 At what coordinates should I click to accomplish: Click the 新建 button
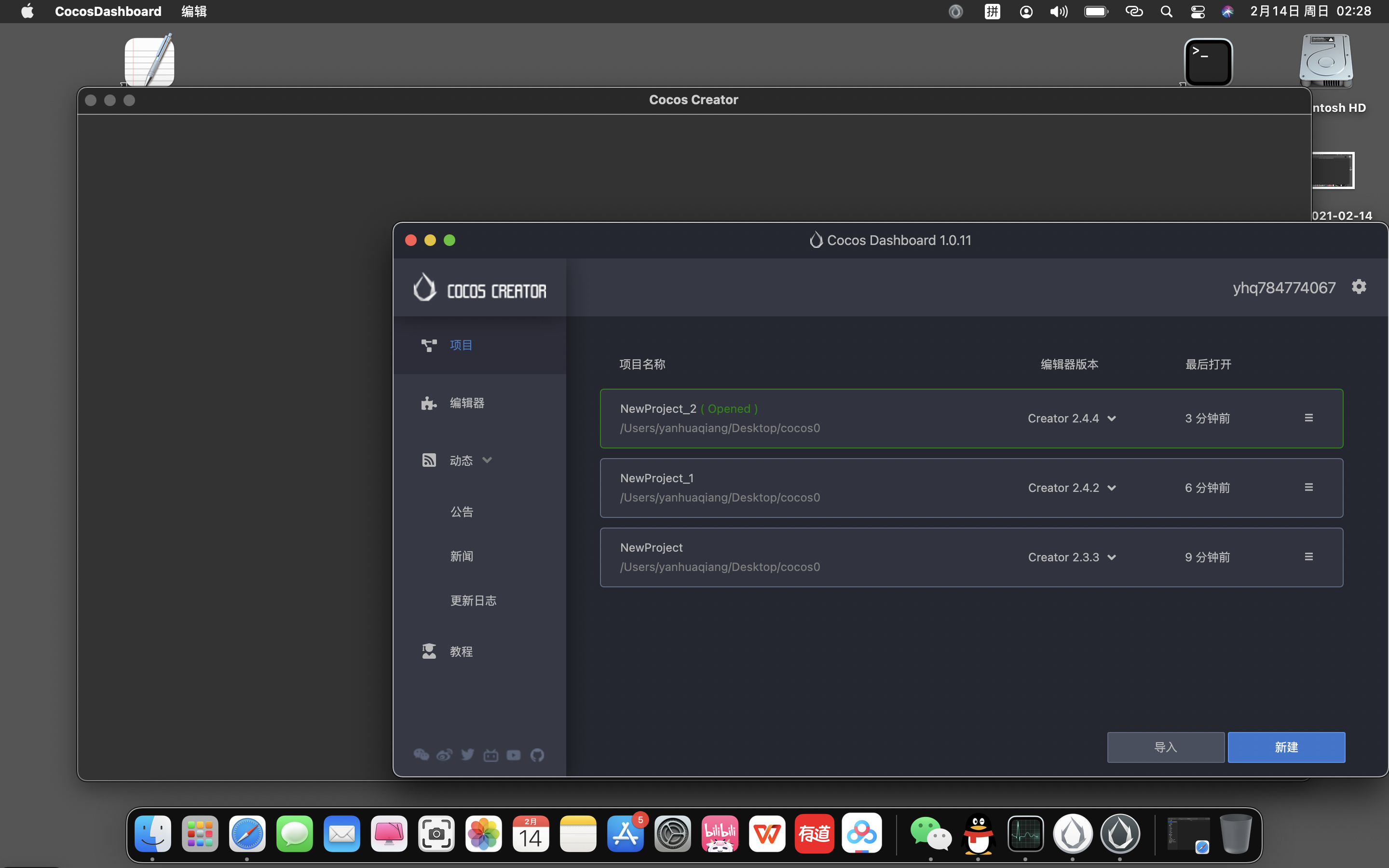(x=1286, y=747)
